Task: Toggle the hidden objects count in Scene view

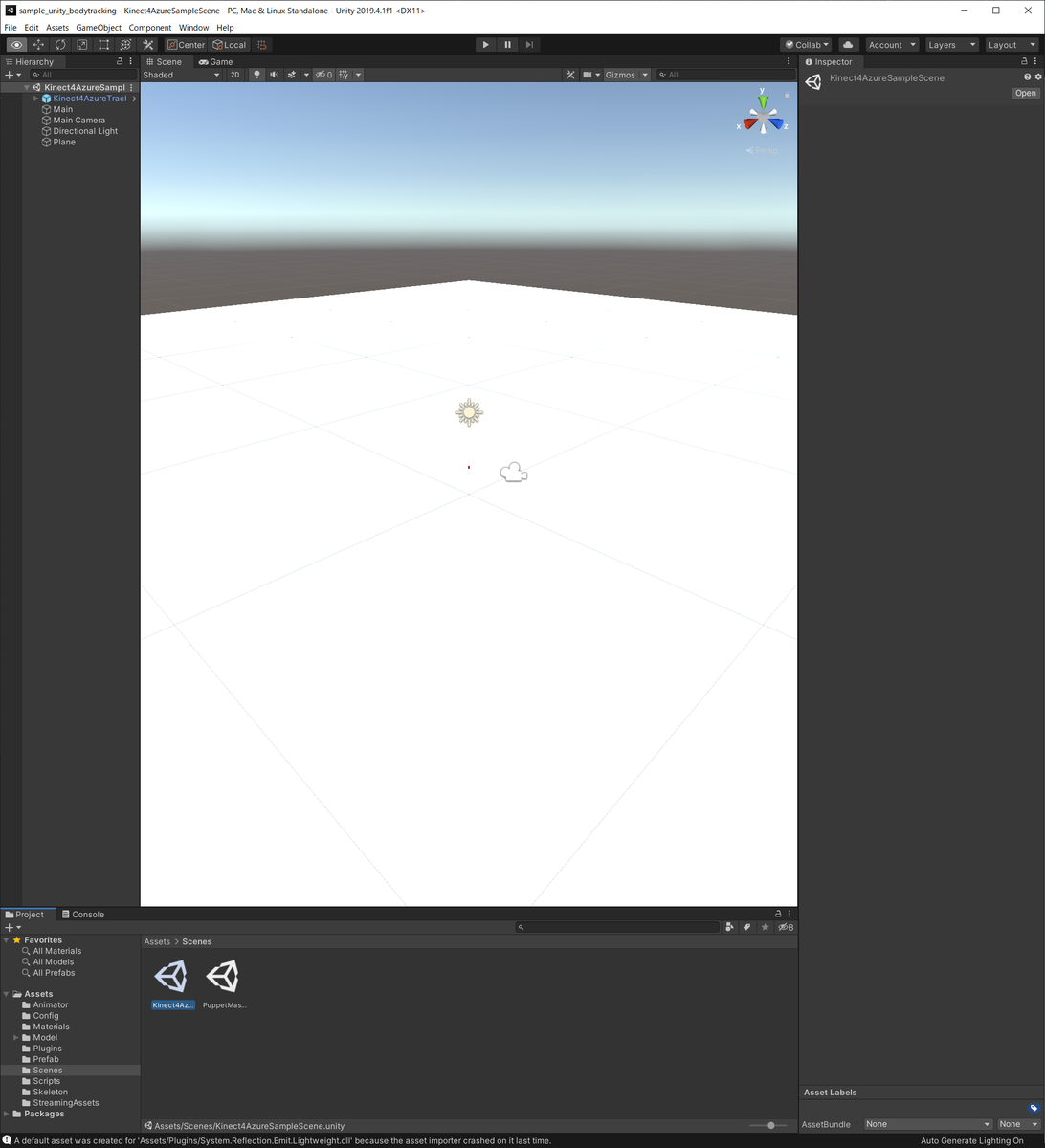Action: 323,75
